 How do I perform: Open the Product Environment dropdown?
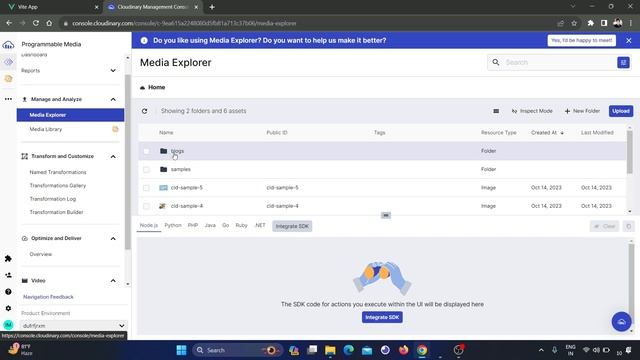point(73,326)
